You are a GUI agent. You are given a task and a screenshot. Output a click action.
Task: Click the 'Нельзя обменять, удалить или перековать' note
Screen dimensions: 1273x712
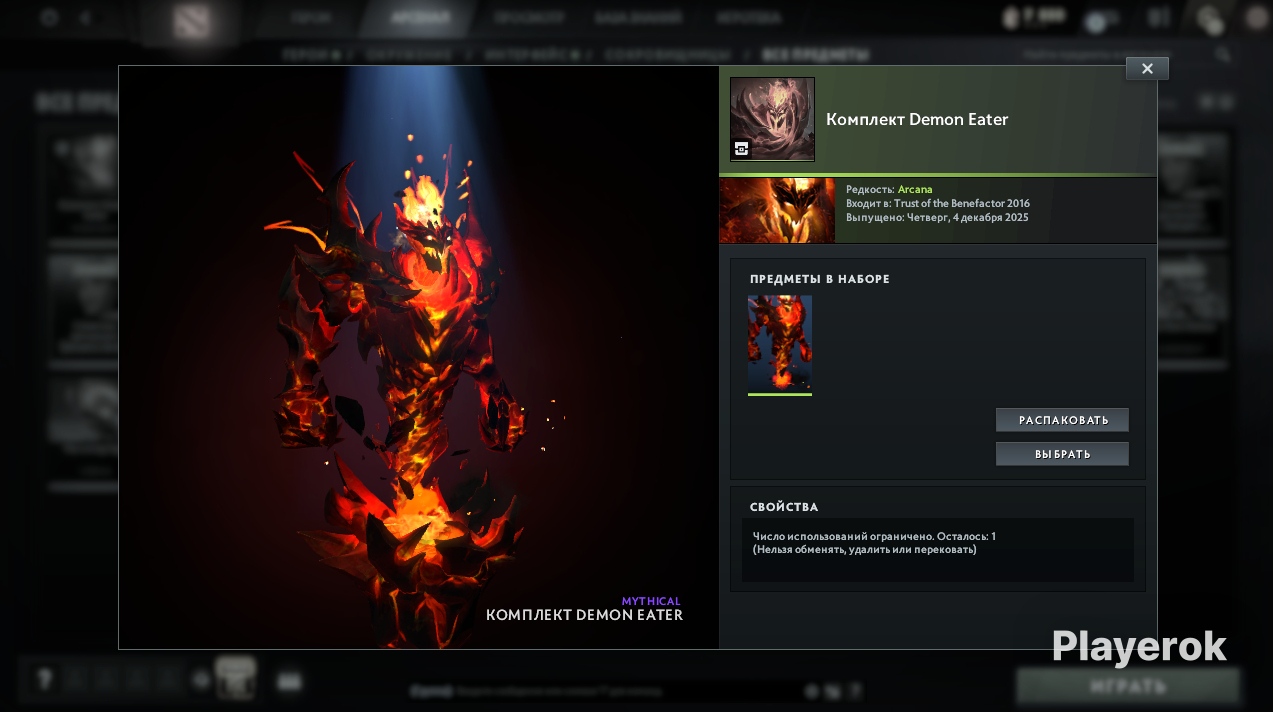(865, 549)
